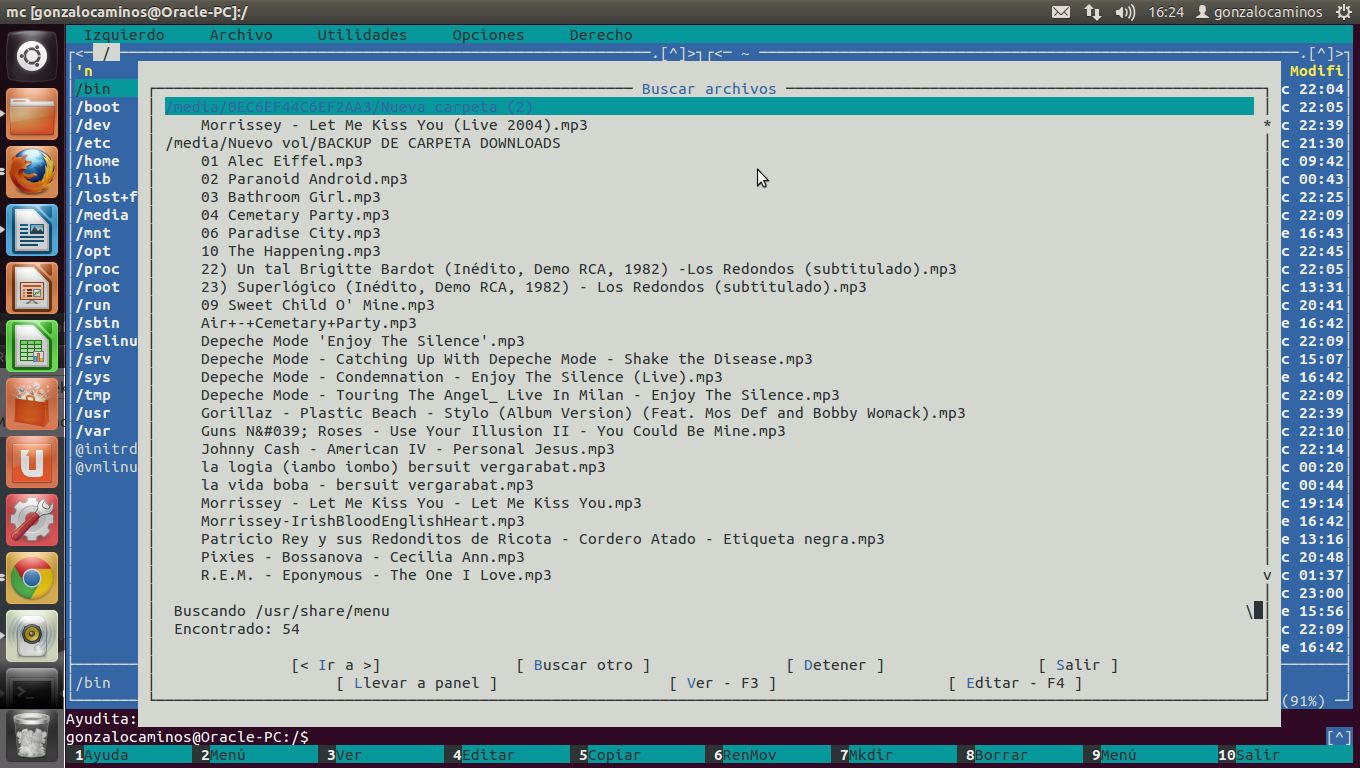Open the session power gear menu

coord(1342,12)
